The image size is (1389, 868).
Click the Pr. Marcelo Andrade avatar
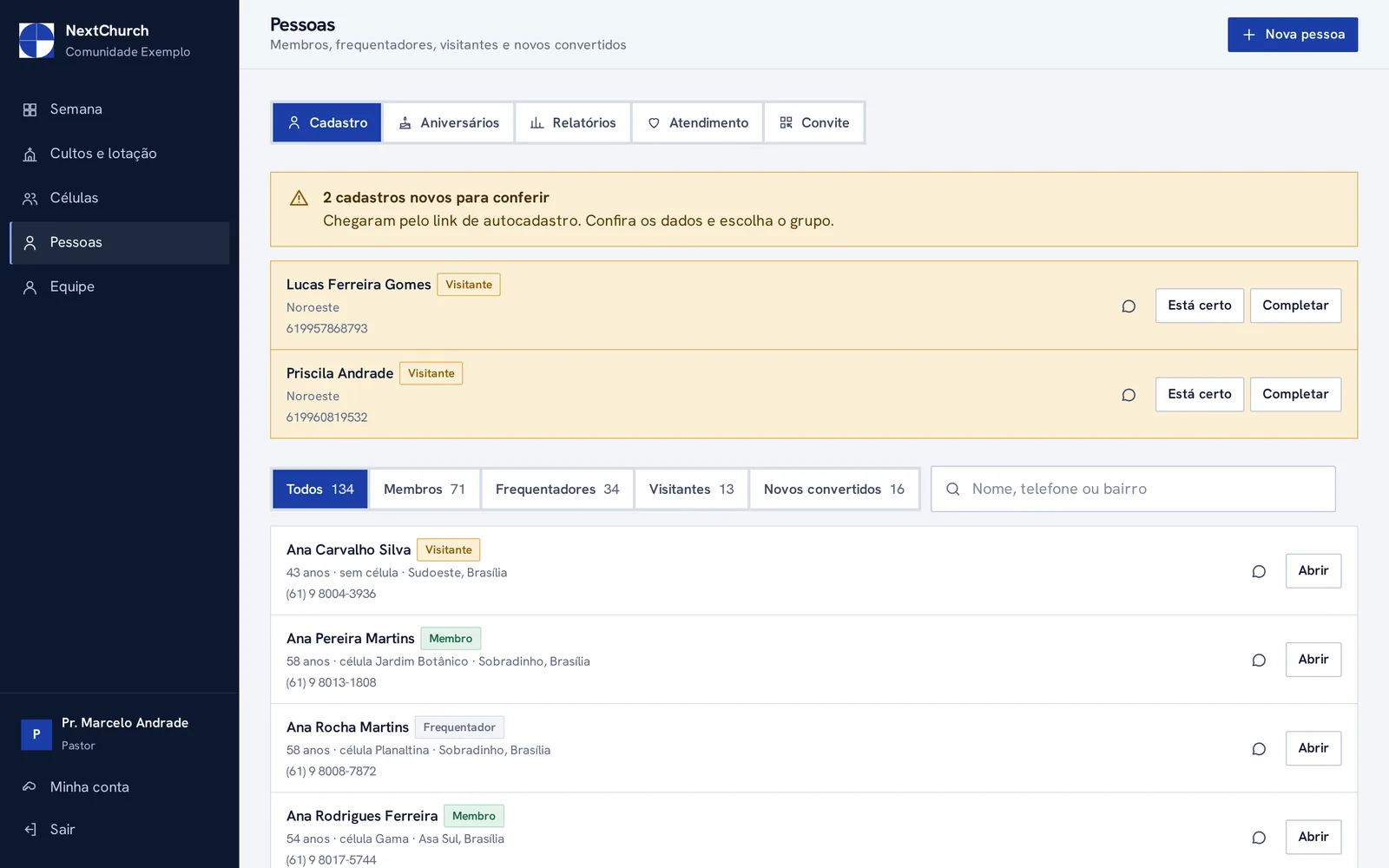coord(36,734)
